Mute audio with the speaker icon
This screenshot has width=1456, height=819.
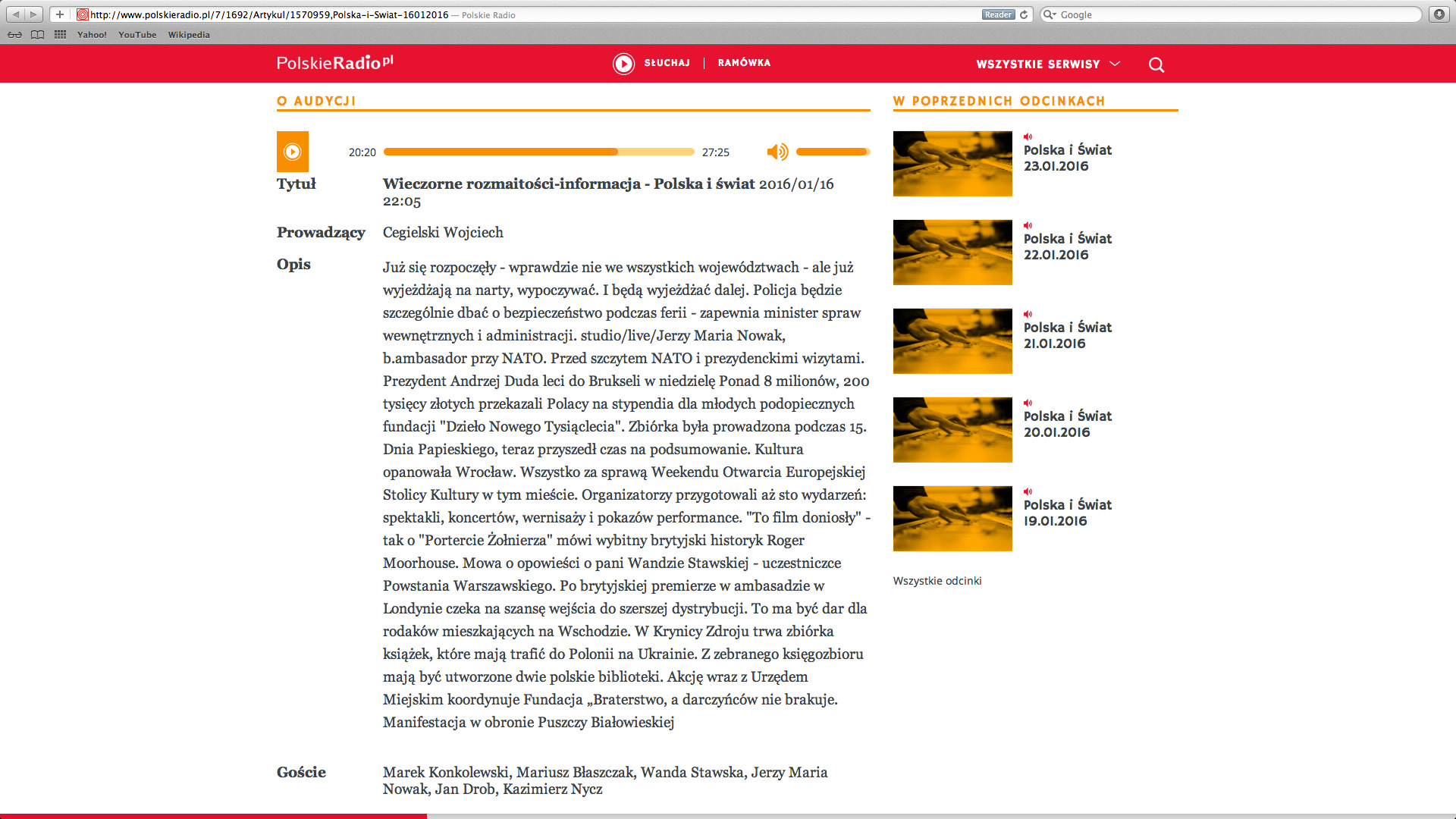(x=777, y=152)
